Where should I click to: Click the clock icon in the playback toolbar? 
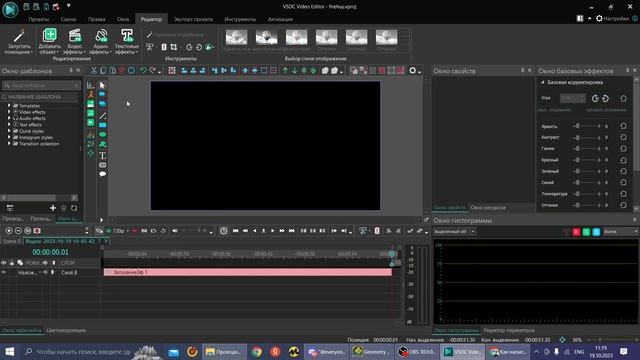[x=224, y=231]
